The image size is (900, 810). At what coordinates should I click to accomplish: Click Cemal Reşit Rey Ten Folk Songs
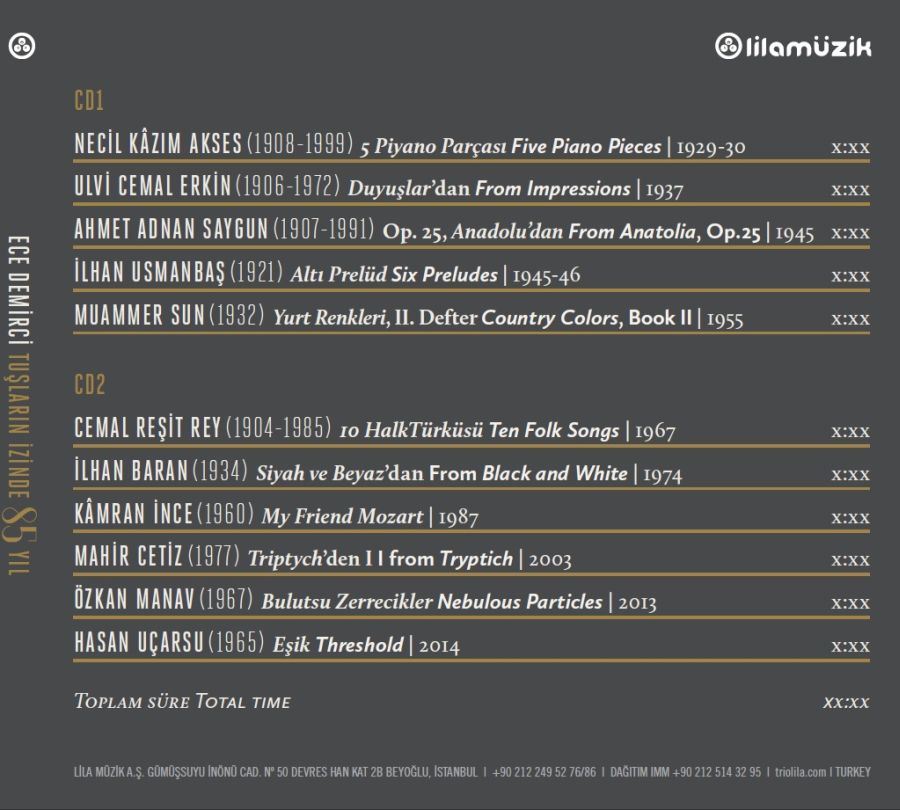(x=375, y=430)
